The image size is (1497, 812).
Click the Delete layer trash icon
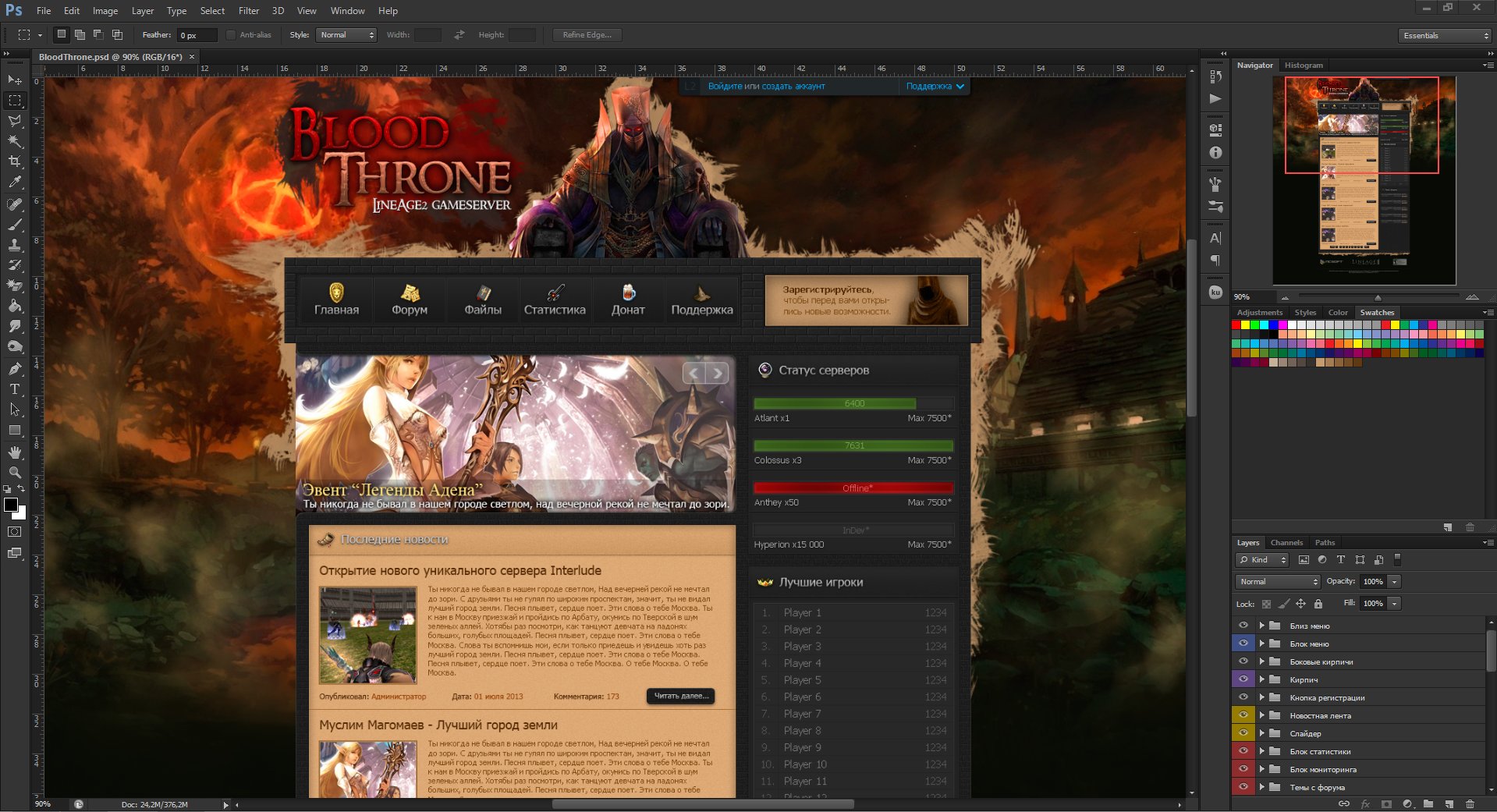(x=1470, y=803)
